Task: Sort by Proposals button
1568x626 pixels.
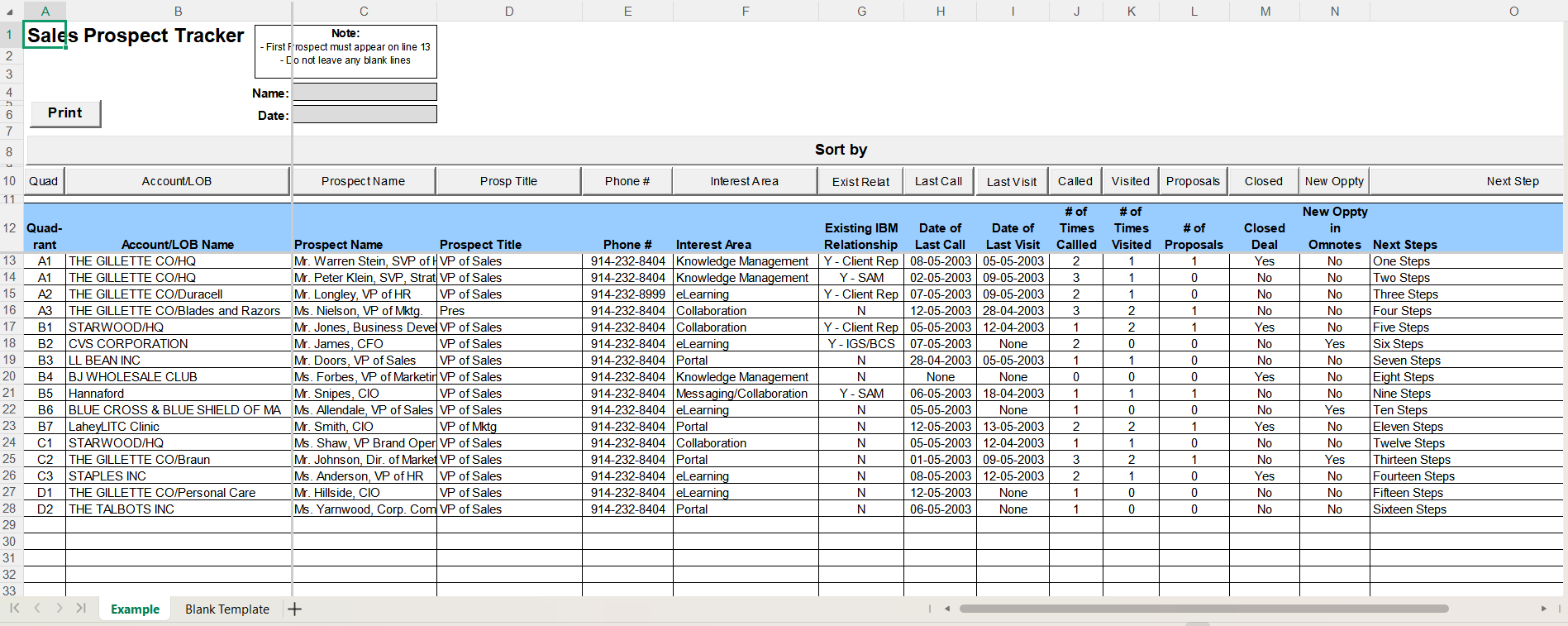Action: pos(1194,181)
